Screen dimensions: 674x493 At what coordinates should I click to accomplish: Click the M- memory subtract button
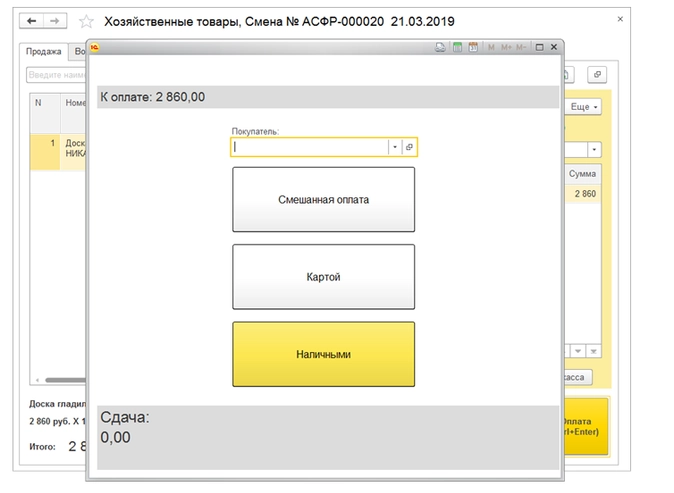point(521,47)
